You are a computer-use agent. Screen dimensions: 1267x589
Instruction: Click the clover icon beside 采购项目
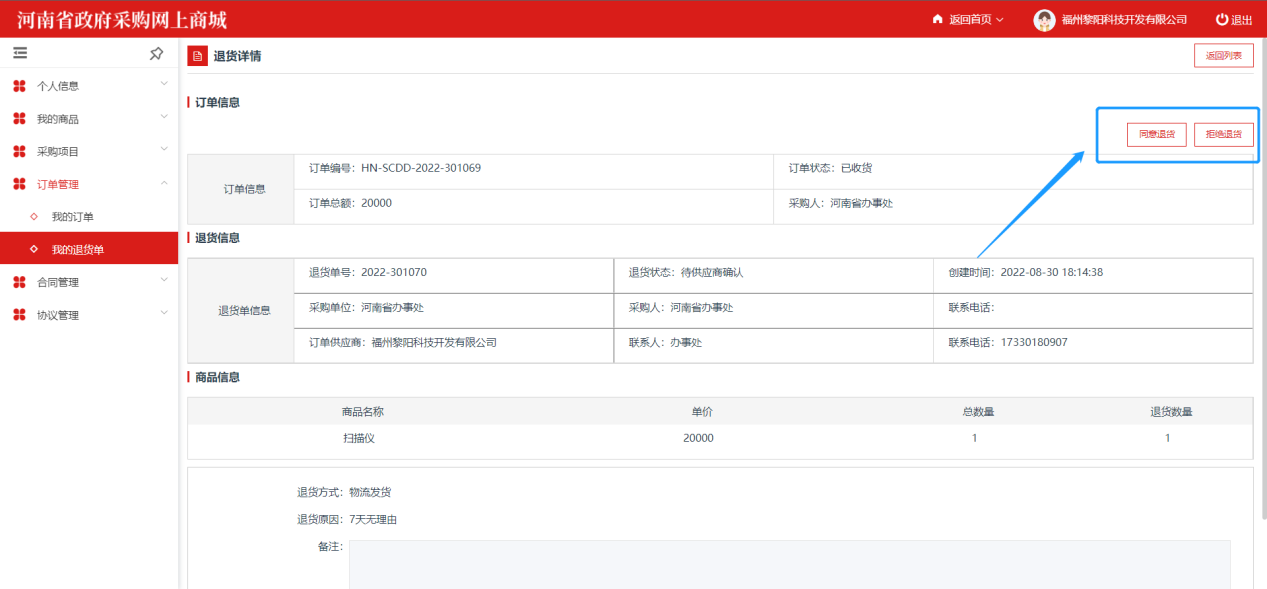[19, 151]
